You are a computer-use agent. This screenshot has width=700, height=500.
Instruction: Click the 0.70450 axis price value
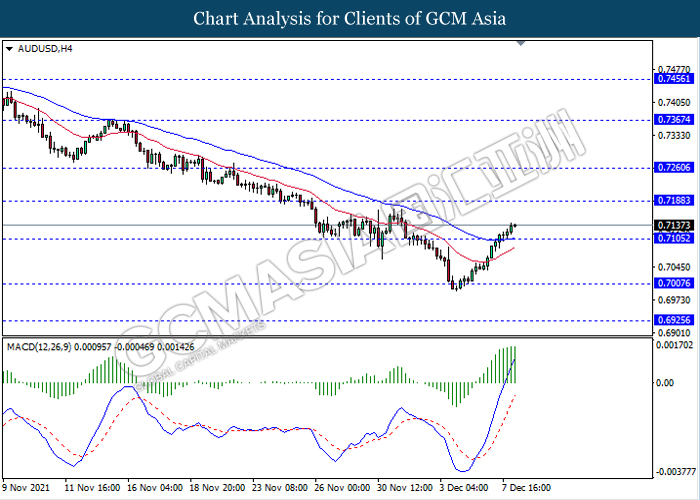(674, 267)
